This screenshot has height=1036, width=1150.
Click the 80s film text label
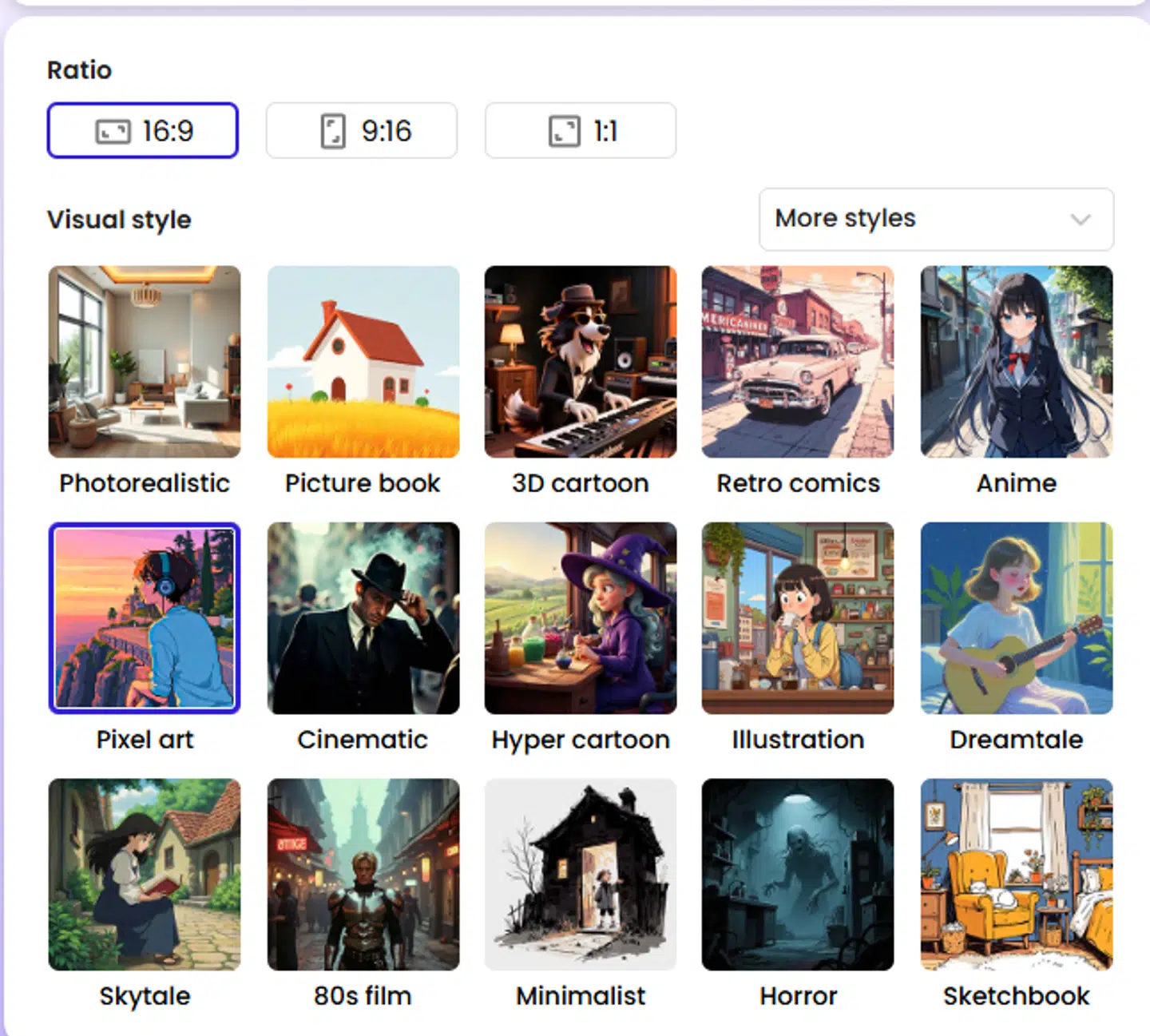(363, 996)
